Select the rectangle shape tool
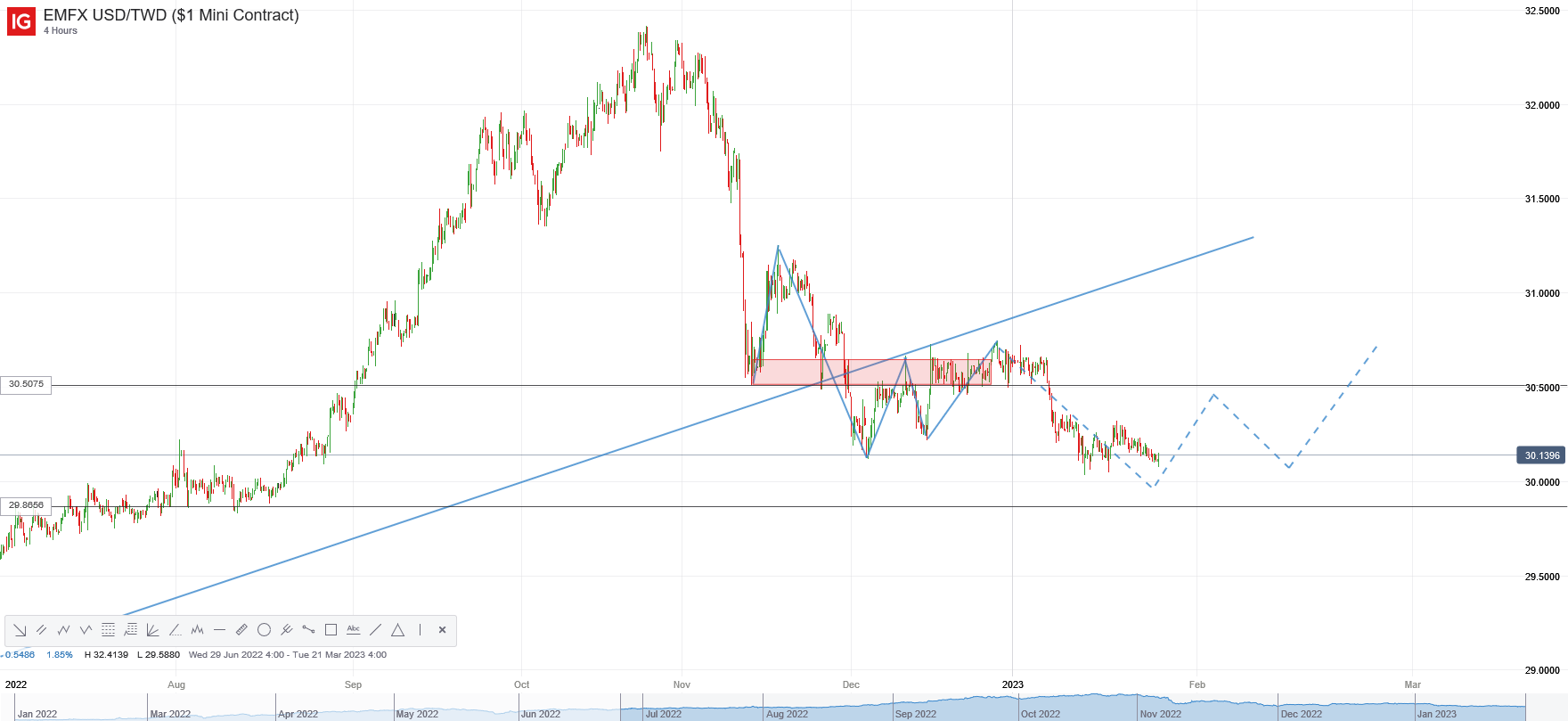This screenshot has height=721, width=1568. pyautogui.click(x=331, y=630)
